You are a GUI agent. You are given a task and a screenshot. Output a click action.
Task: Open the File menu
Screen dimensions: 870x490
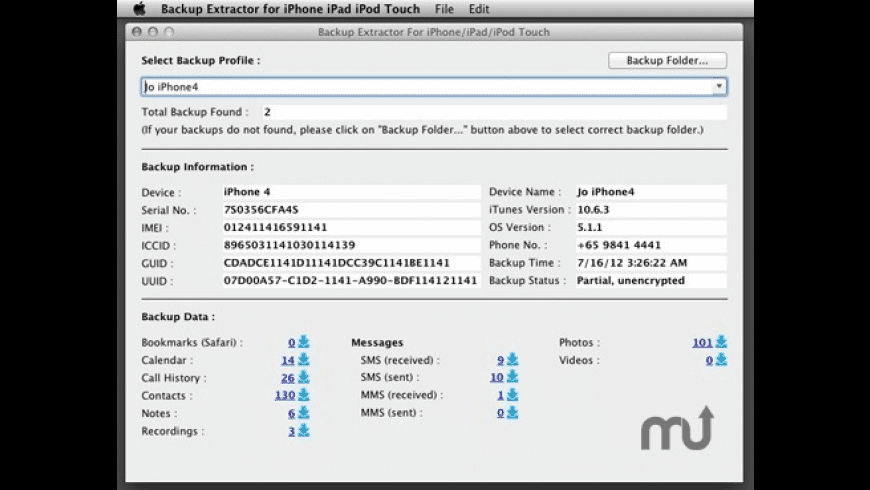pyautogui.click(x=444, y=9)
